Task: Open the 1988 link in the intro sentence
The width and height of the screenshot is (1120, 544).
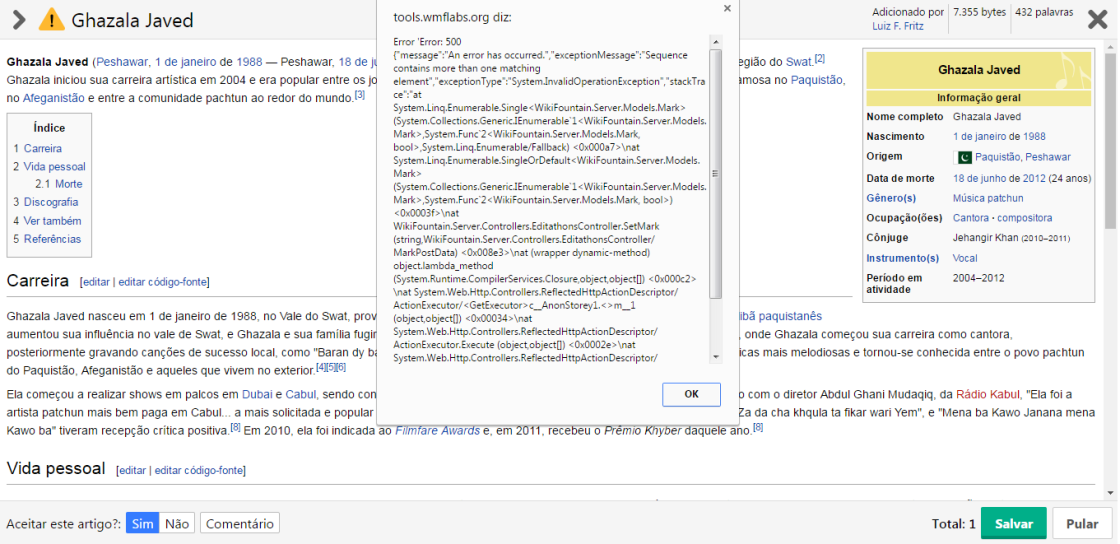Action: click(x=249, y=61)
